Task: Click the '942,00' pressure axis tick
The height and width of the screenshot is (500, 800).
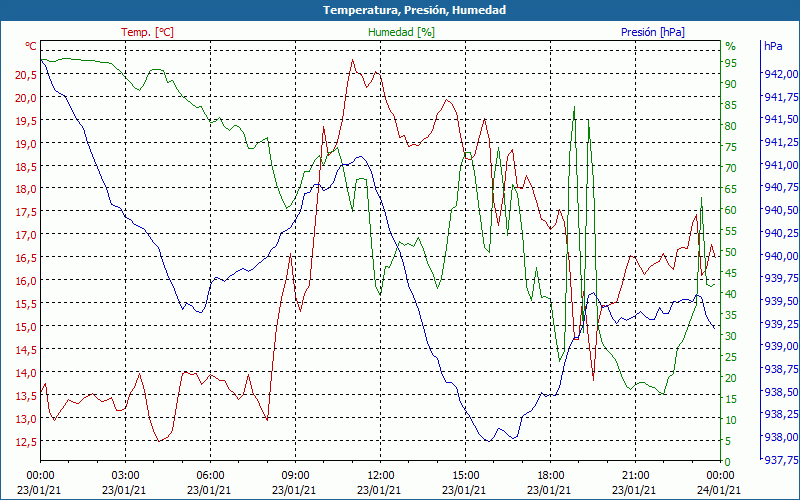Action: [781, 74]
